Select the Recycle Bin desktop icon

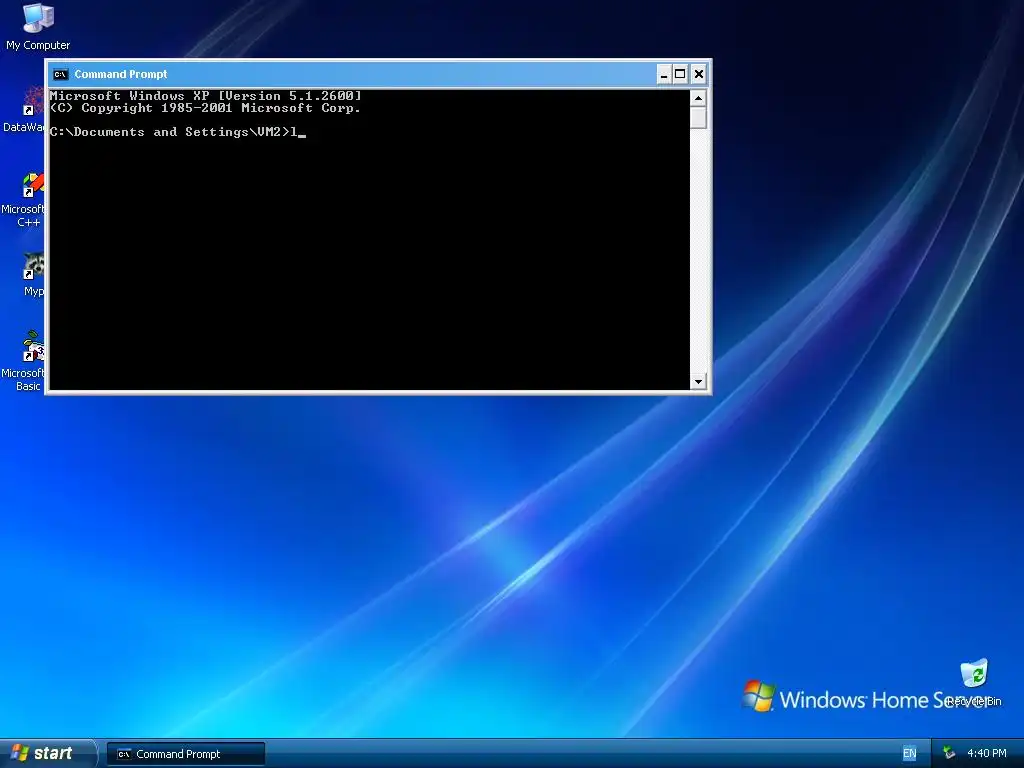(x=974, y=682)
